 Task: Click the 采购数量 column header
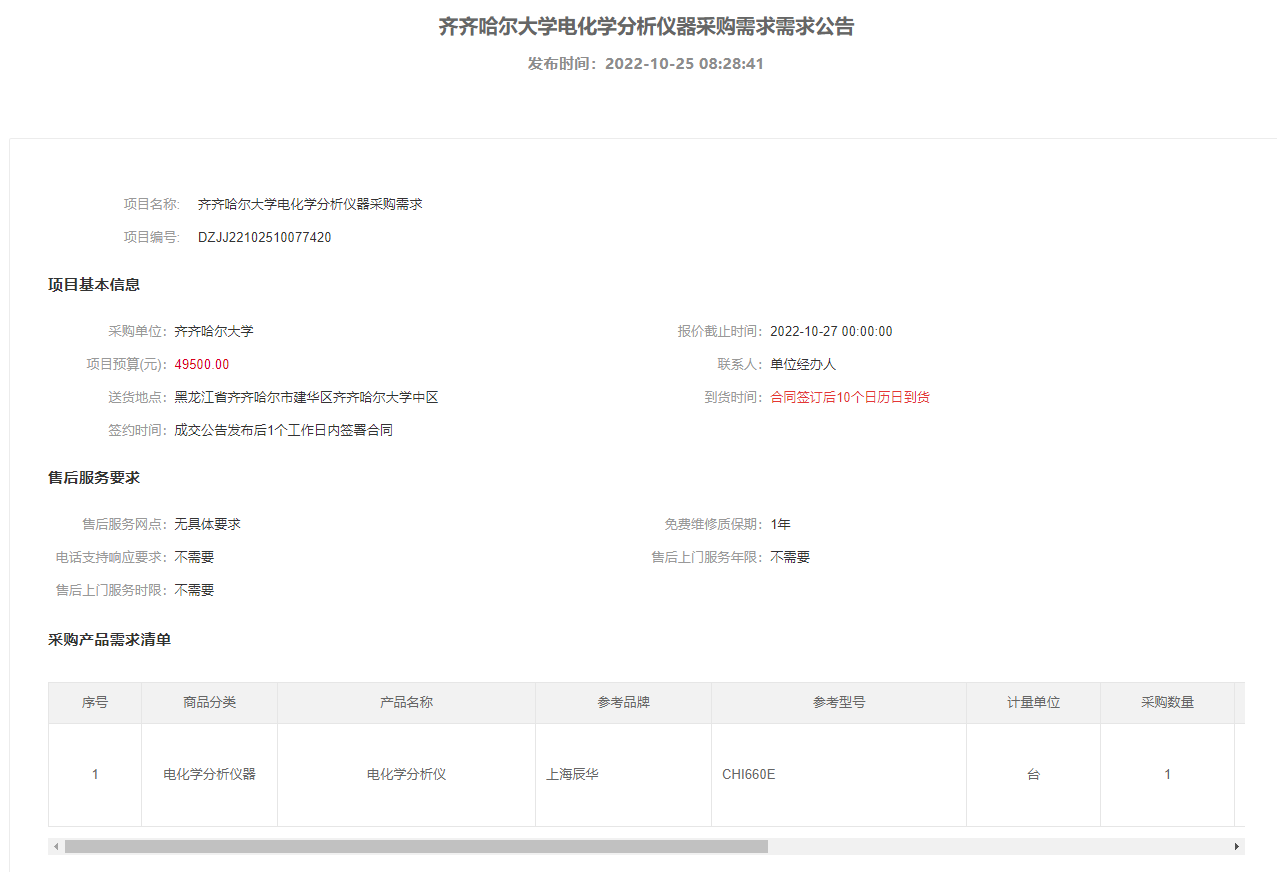click(1167, 702)
